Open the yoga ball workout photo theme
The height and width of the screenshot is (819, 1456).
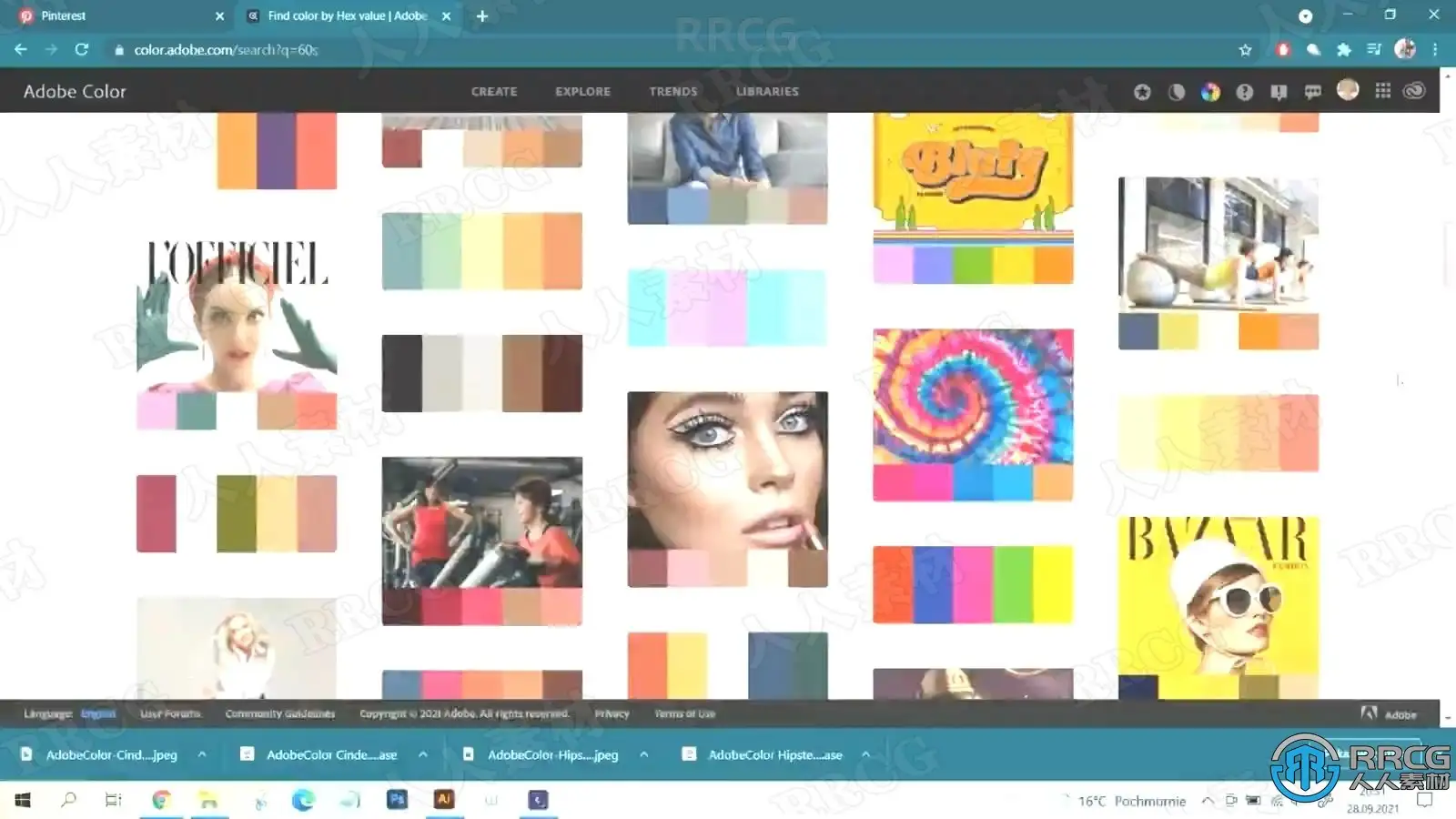tap(1218, 263)
